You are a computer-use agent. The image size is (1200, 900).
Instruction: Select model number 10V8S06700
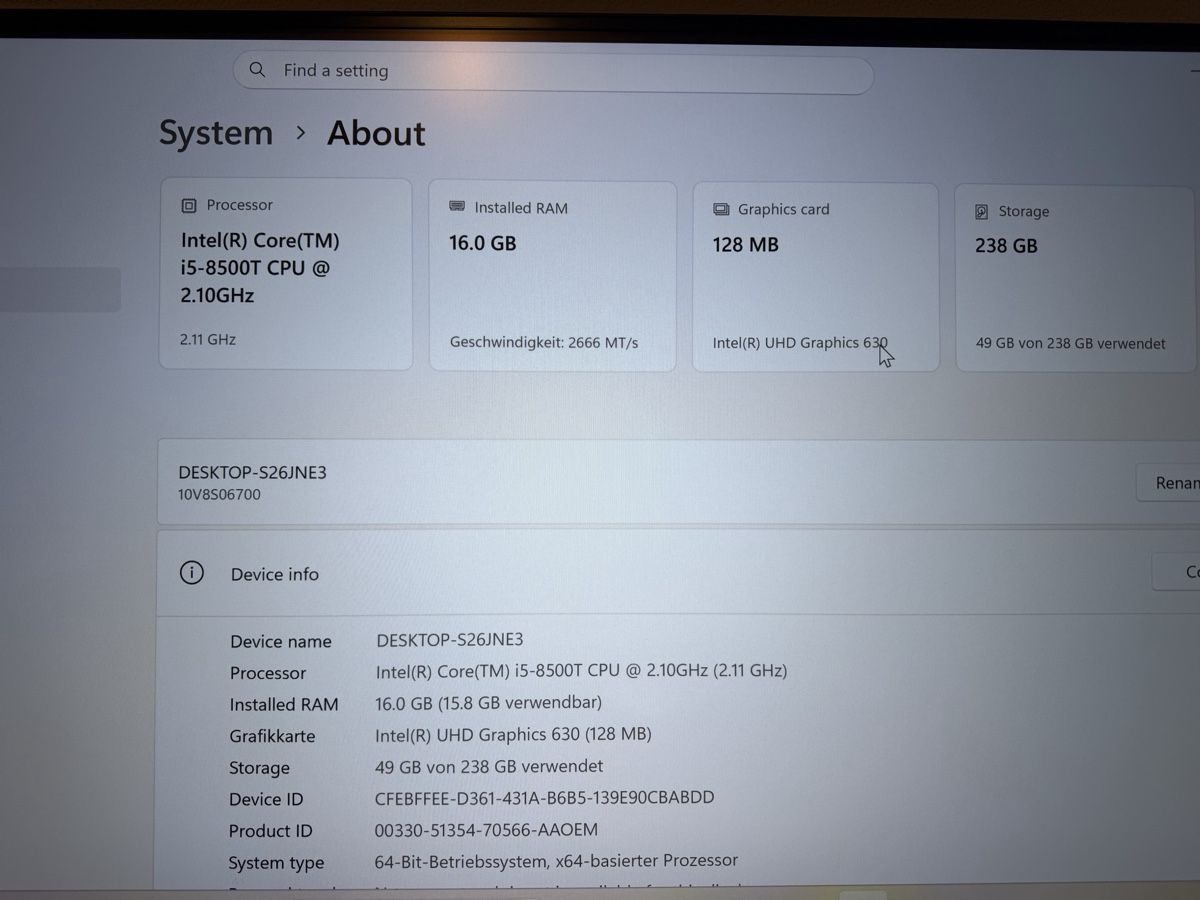(x=219, y=494)
